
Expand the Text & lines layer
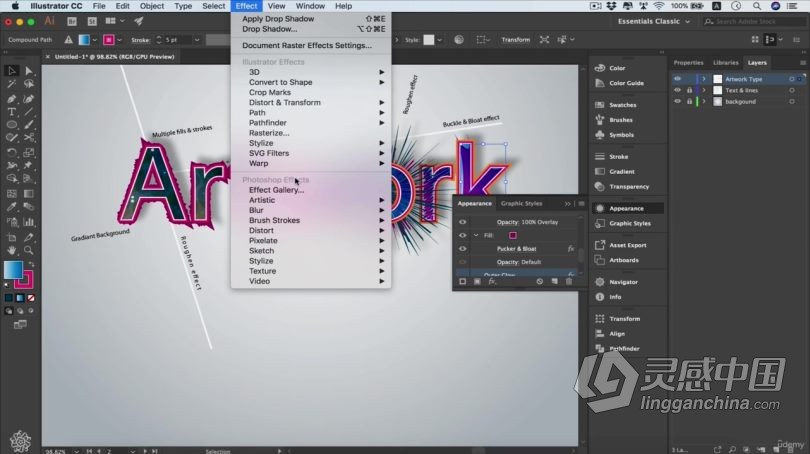pos(704,90)
